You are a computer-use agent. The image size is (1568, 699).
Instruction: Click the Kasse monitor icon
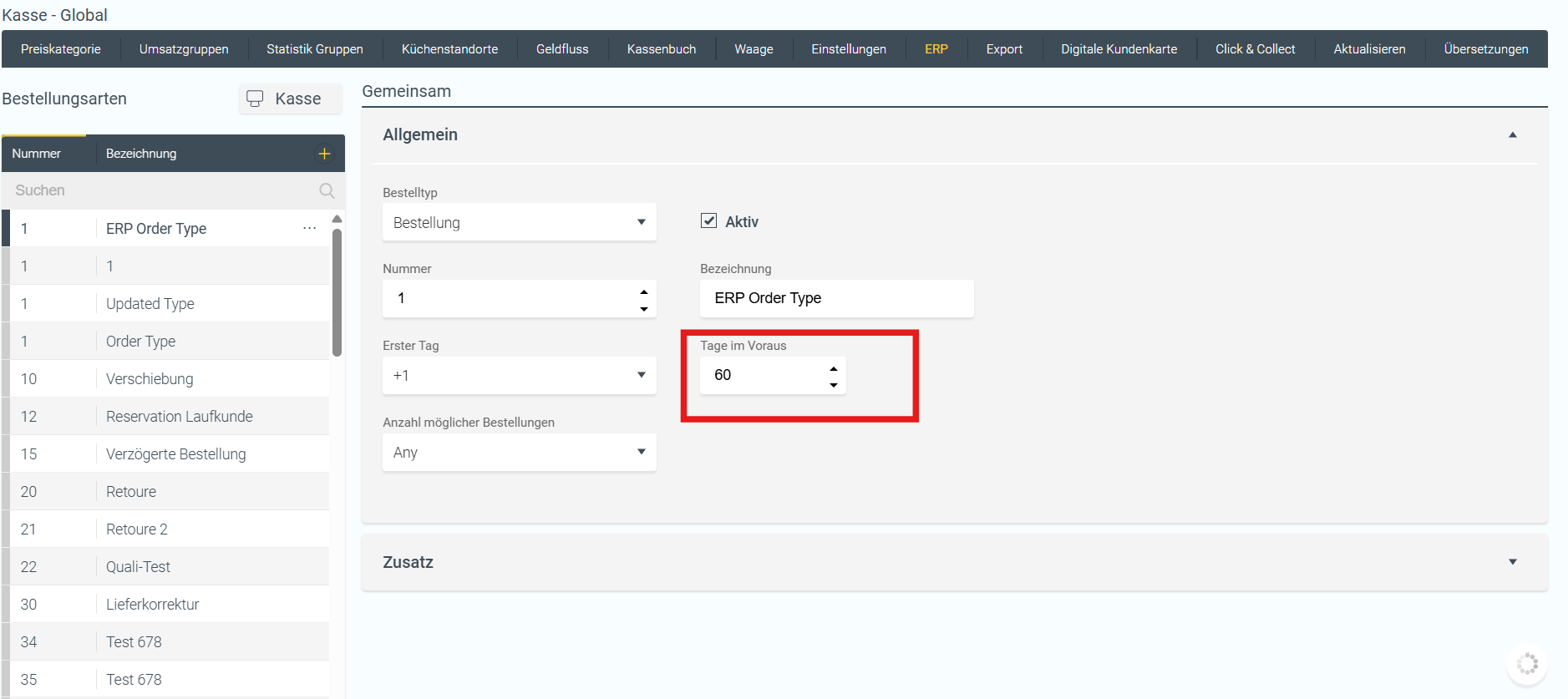pyautogui.click(x=255, y=99)
